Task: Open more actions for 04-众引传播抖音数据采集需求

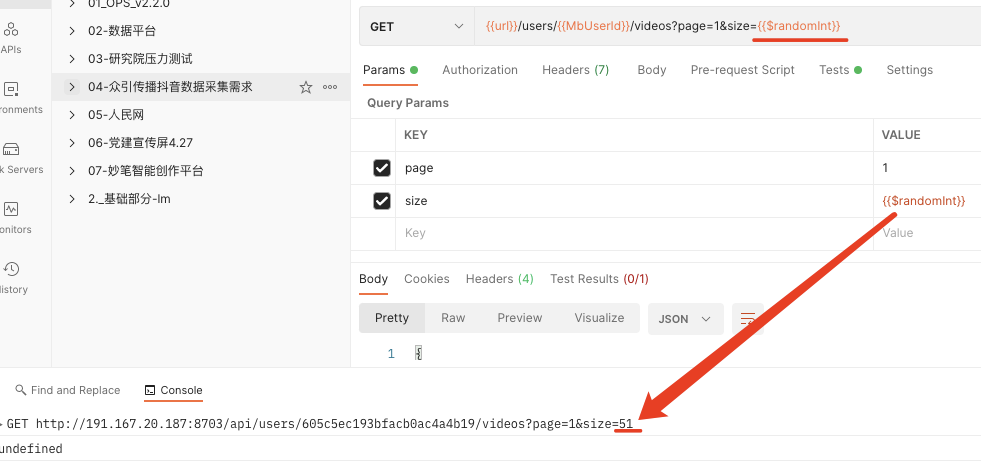Action: coord(330,87)
